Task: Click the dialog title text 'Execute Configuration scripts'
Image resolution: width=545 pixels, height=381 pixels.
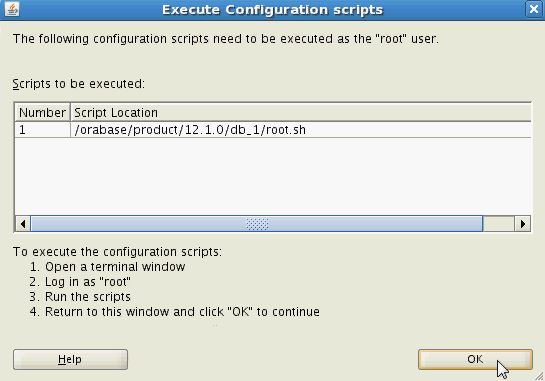Action: [272, 9]
